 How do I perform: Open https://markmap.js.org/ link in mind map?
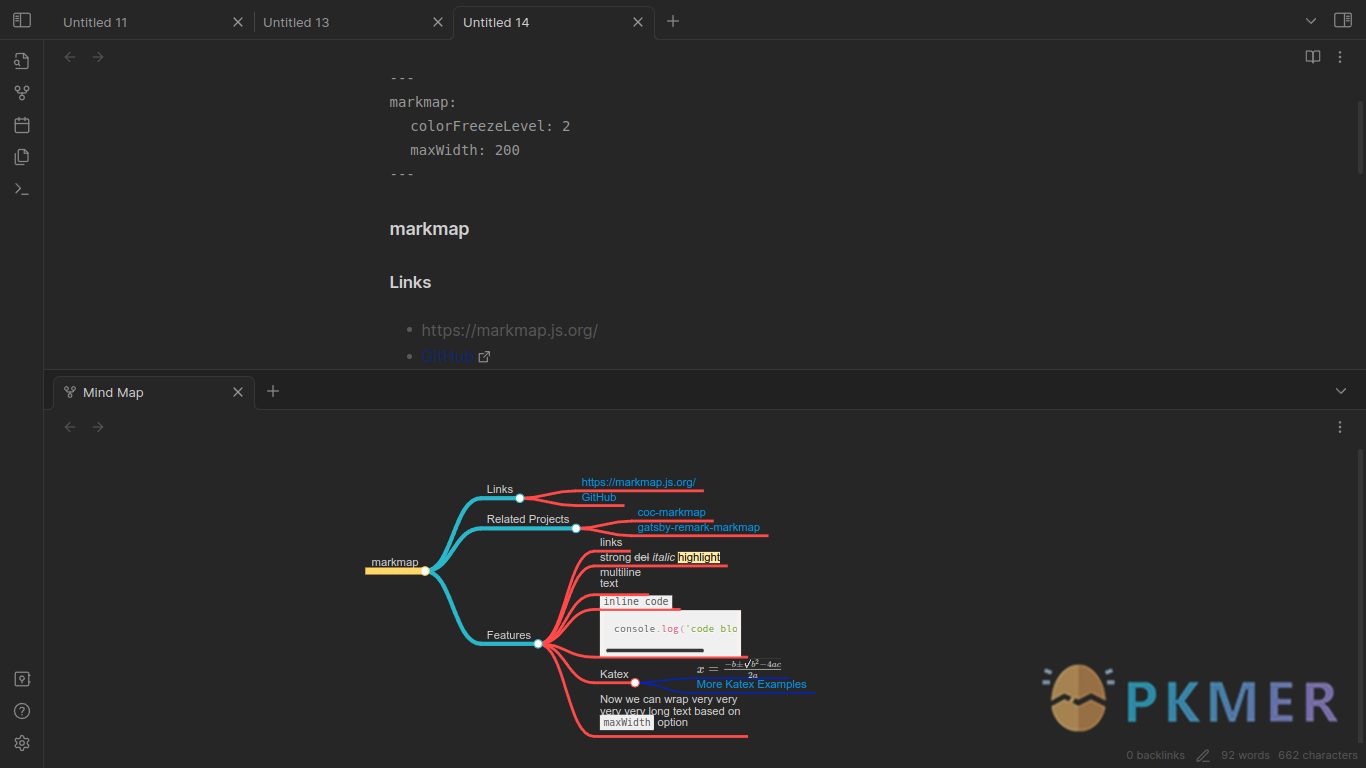(x=639, y=482)
